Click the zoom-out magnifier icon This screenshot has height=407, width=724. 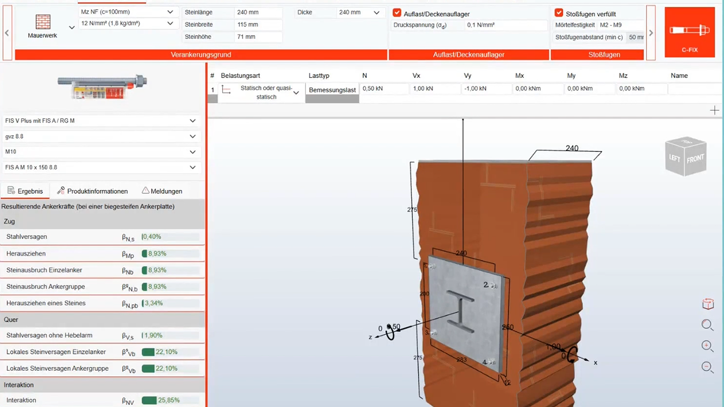tap(707, 367)
